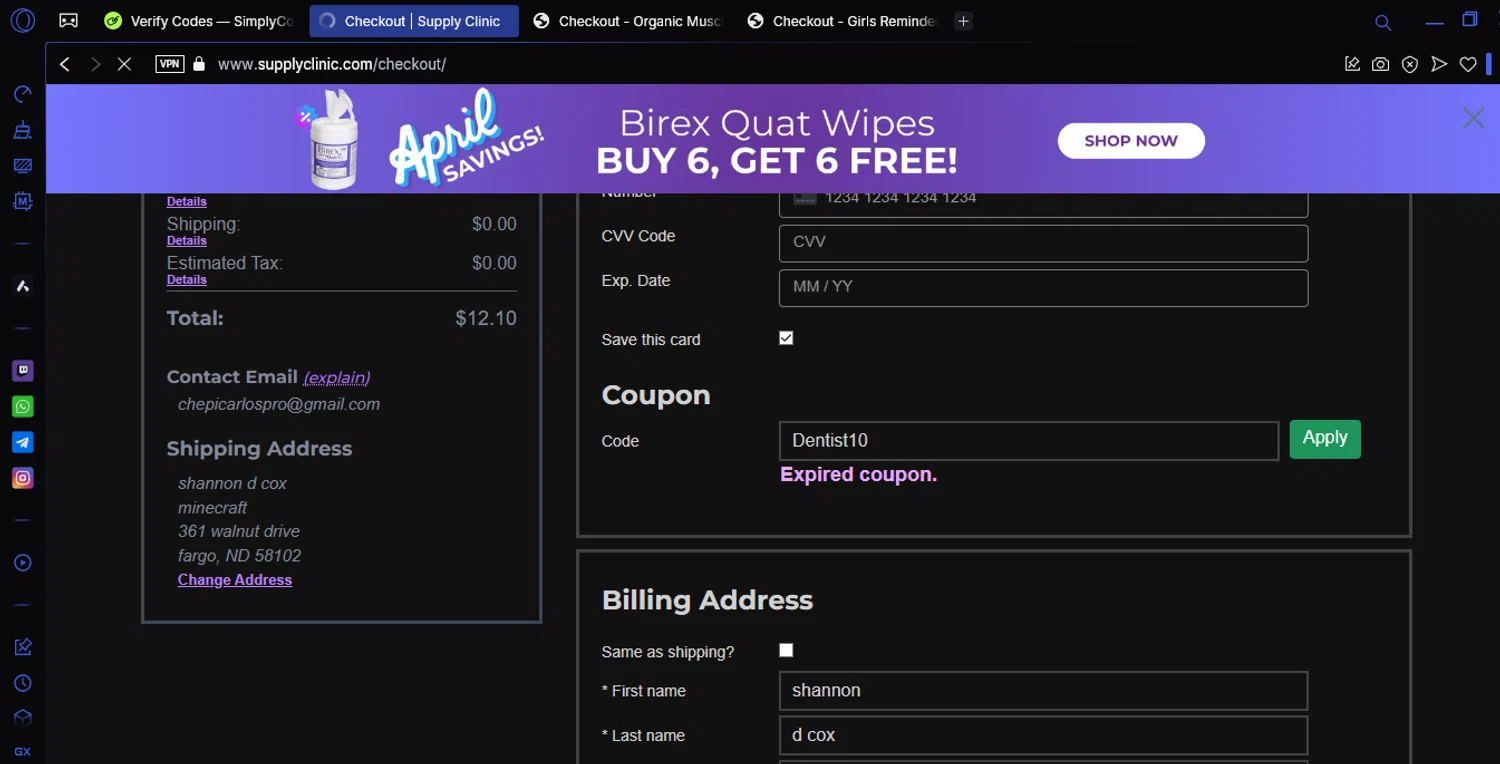The height and width of the screenshot is (764, 1500).
Task: Open the GX Control speedometer panel
Action: pos(23,94)
